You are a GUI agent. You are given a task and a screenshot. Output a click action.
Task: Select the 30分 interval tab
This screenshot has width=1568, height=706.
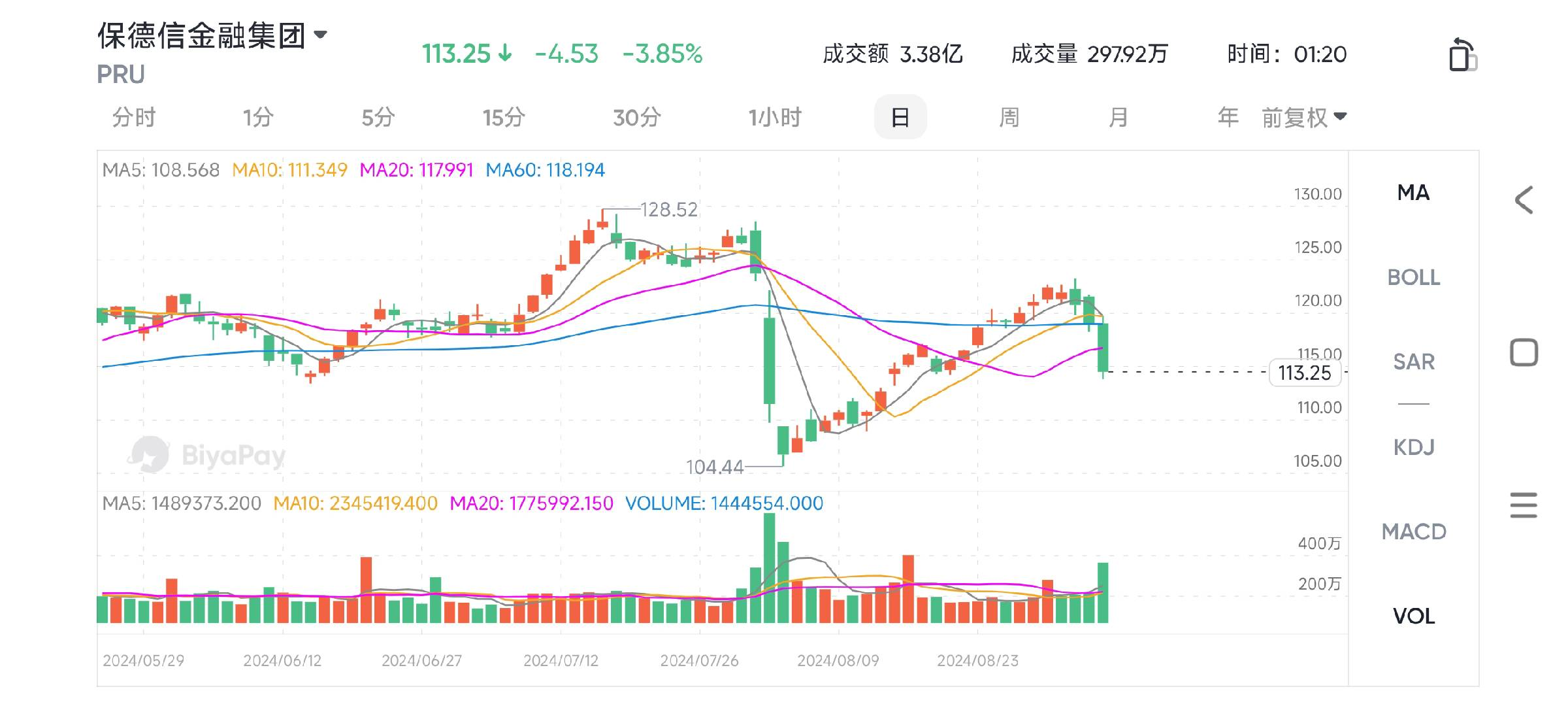637,118
